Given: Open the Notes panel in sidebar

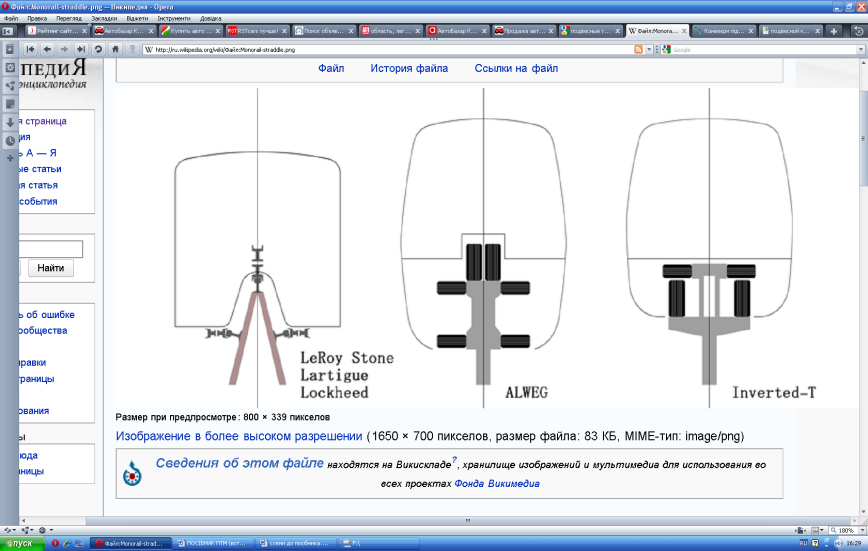Looking at the screenshot, I should (10, 104).
